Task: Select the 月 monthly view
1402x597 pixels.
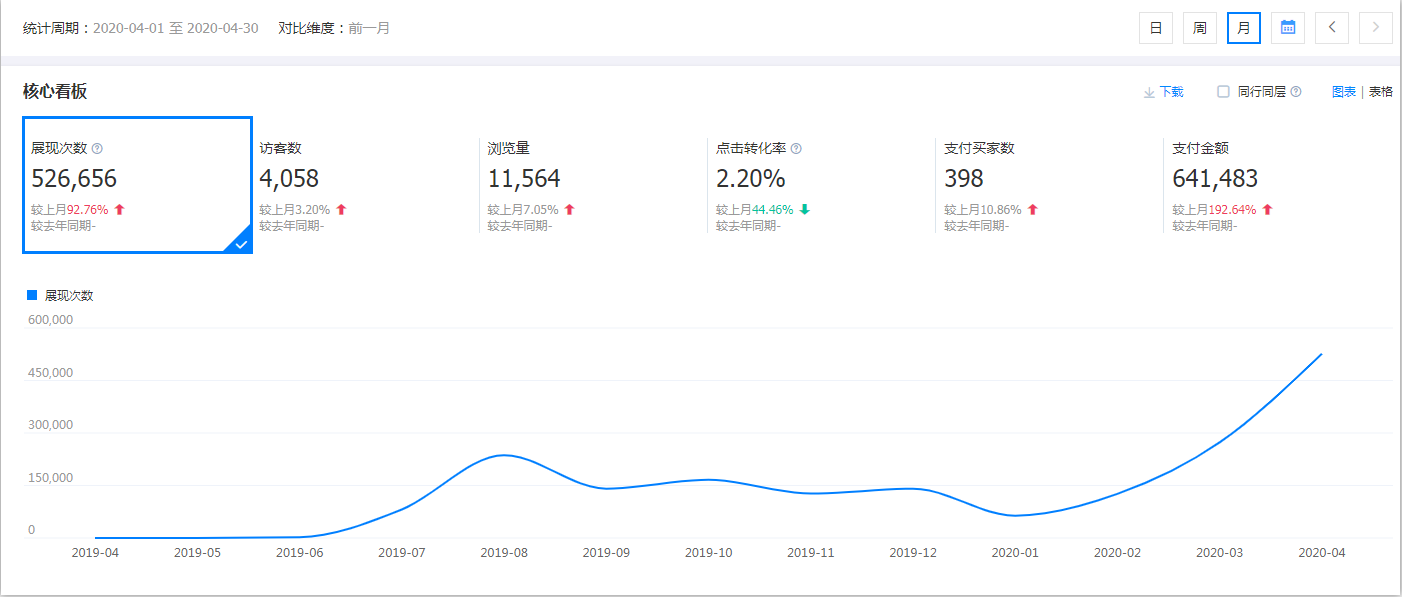Action: click(x=1243, y=28)
